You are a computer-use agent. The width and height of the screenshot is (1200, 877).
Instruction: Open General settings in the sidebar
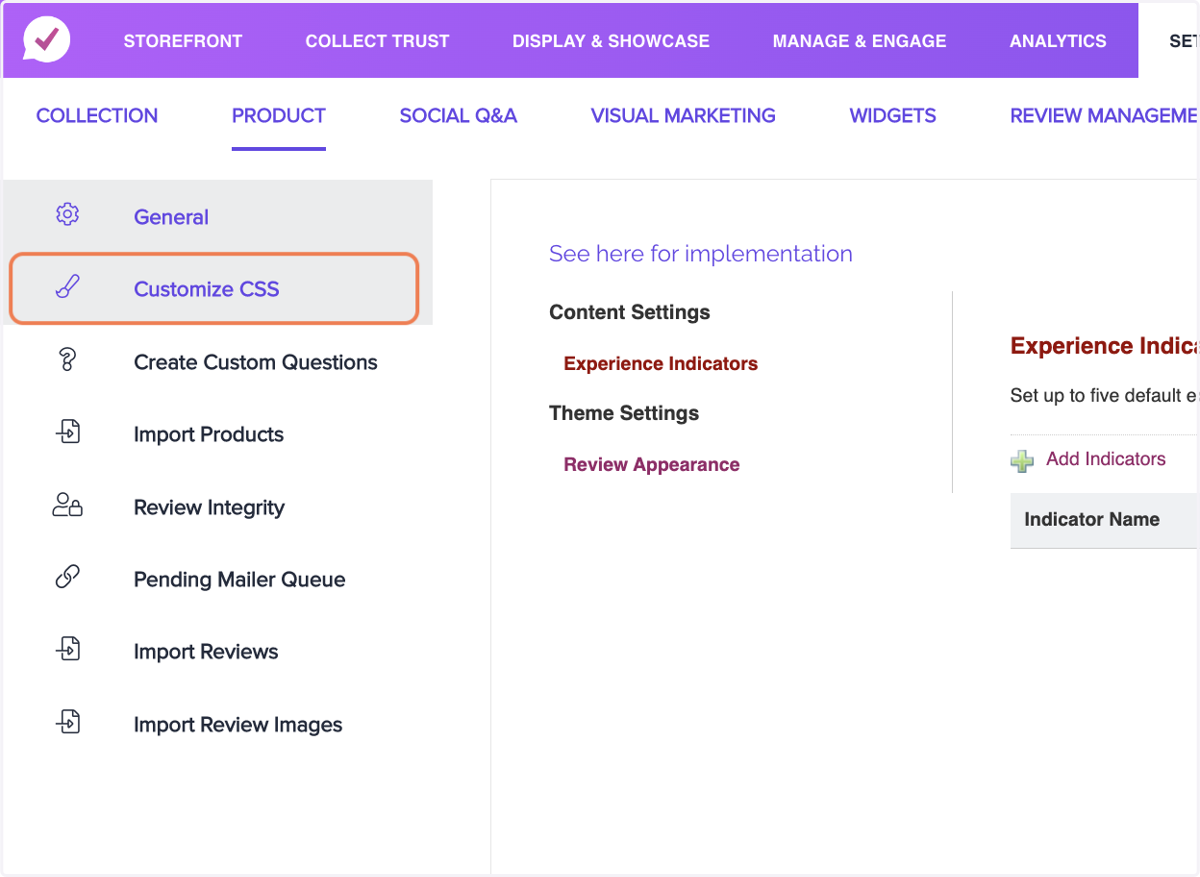218,216
